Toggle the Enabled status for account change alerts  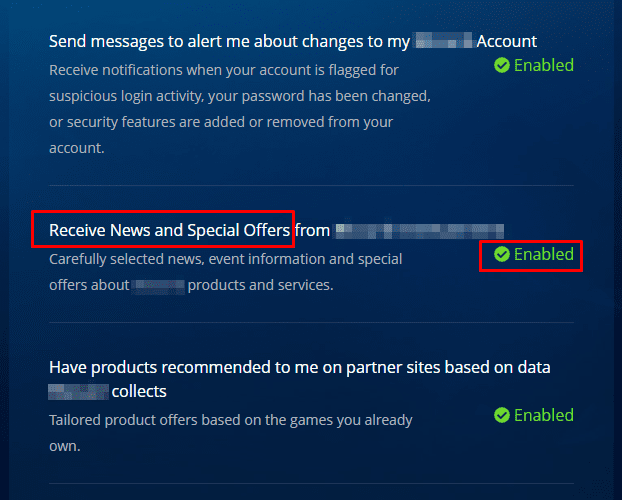click(534, 65)
